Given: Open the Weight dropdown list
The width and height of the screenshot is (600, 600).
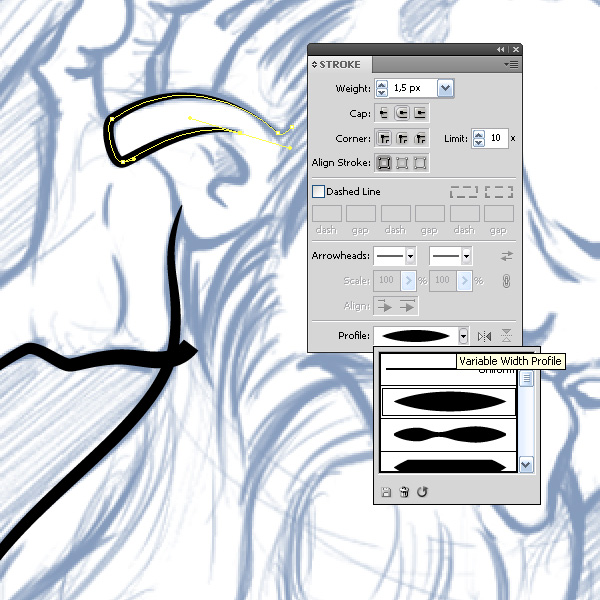Looking at the screenshot, I should (445, 88).
